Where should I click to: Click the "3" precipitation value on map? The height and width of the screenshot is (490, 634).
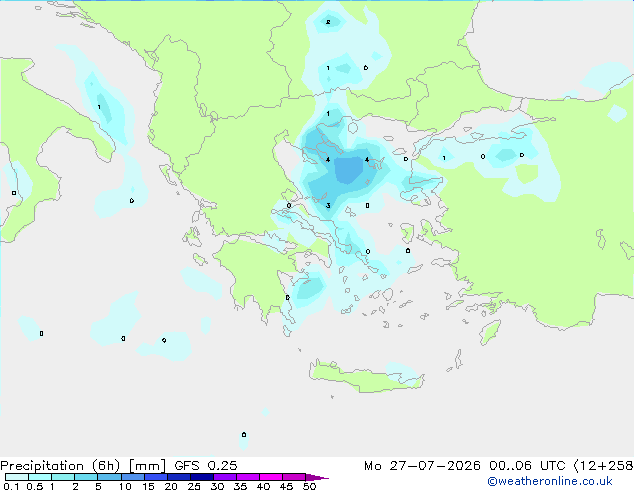click(328, 206)
